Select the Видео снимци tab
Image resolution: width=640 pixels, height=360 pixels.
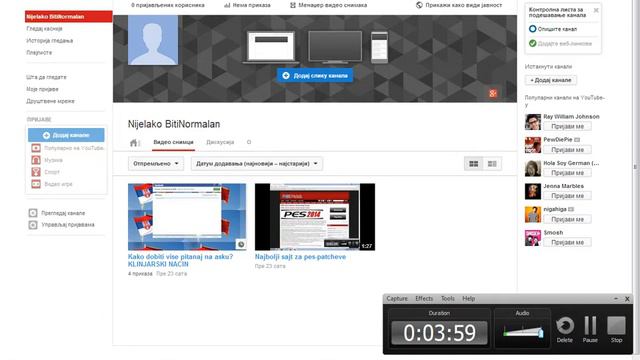(x=173, y=142)
